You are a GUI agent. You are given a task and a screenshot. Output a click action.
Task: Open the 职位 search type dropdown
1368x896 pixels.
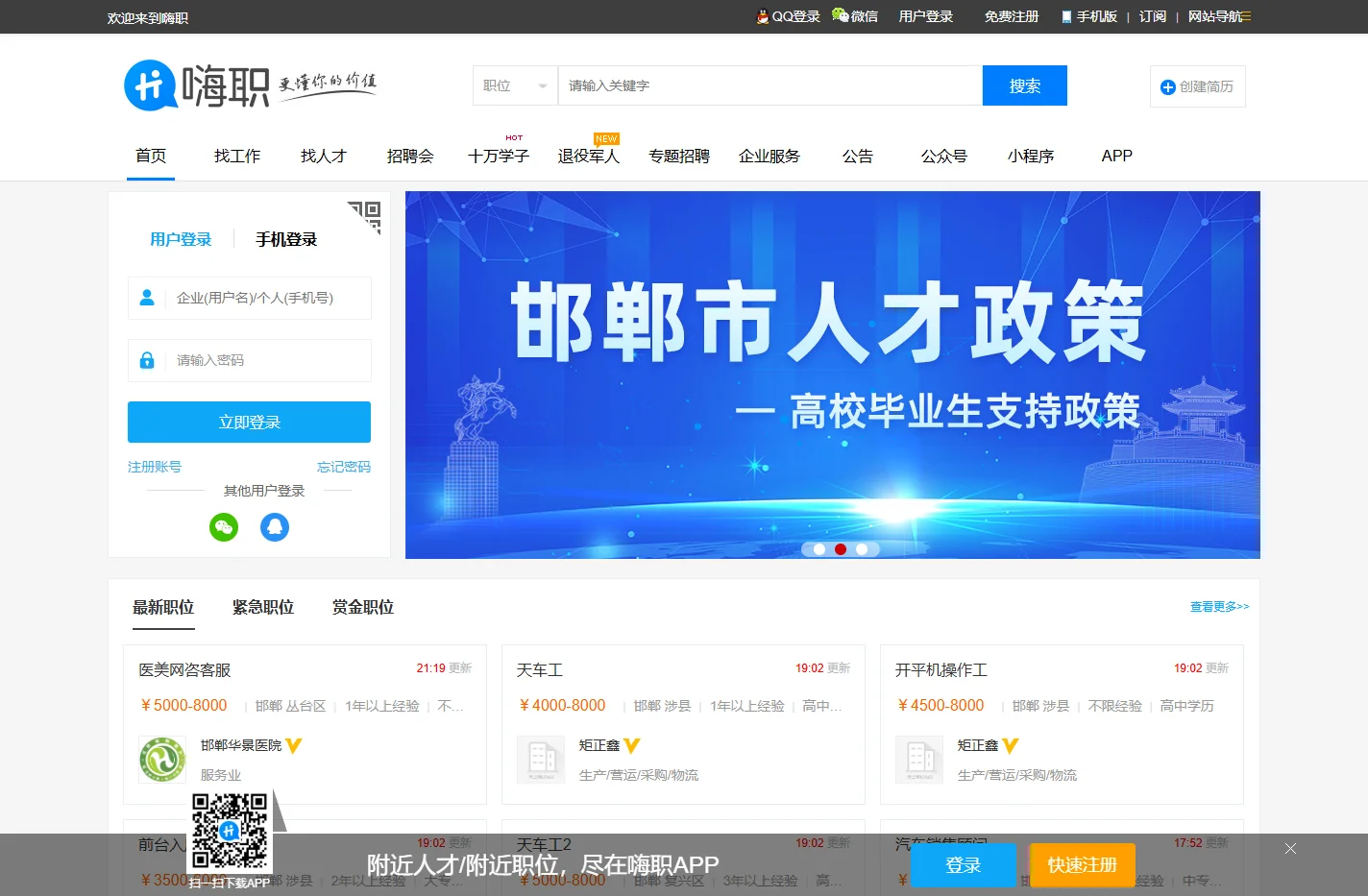515,85
